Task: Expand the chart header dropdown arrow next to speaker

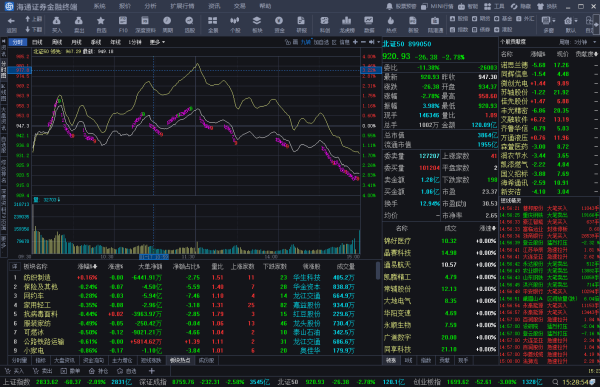Action: point(378,42)
